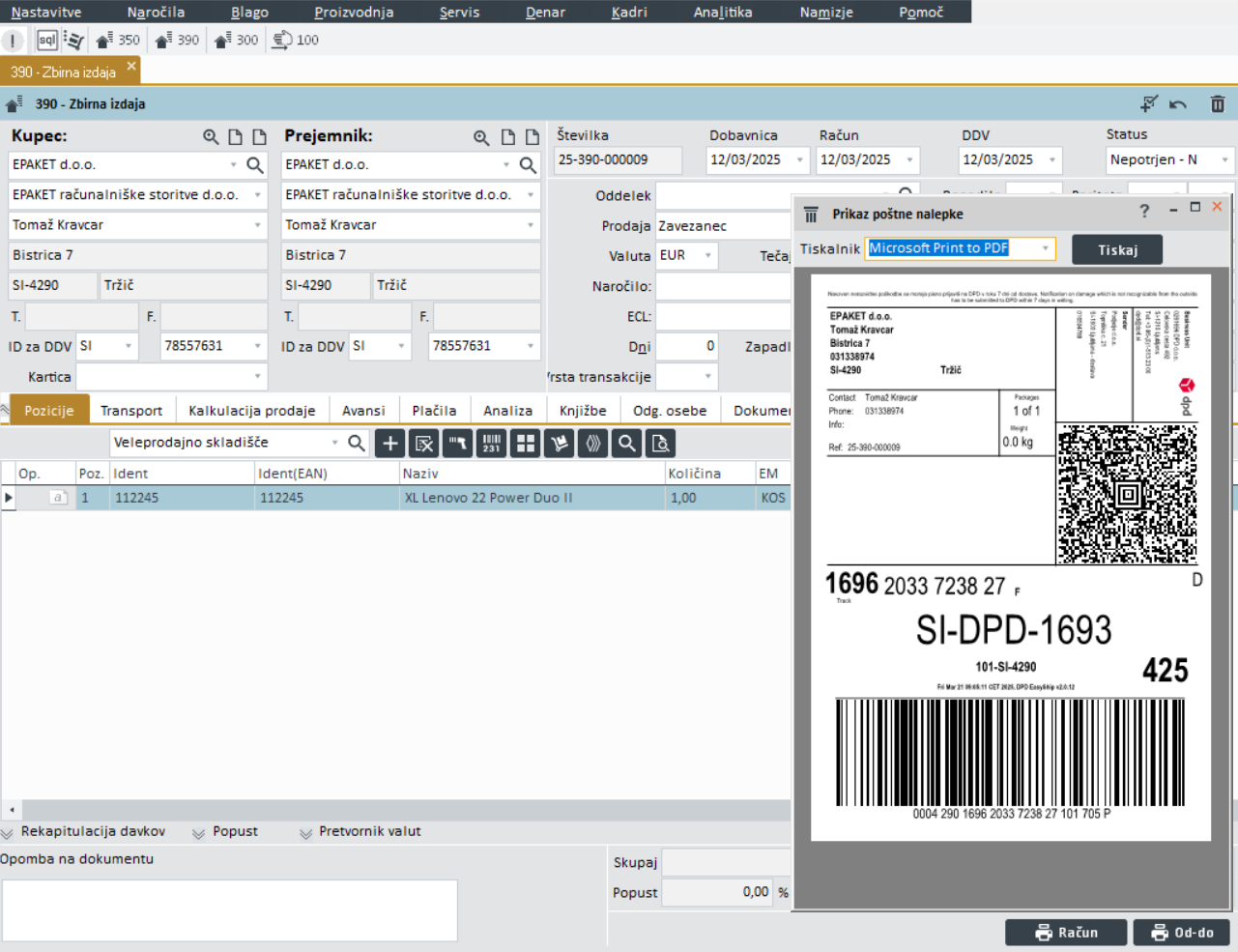Screen dimensions: 1238x952
Task: Click the trash icon in document header
Action: coord(1218,103)
